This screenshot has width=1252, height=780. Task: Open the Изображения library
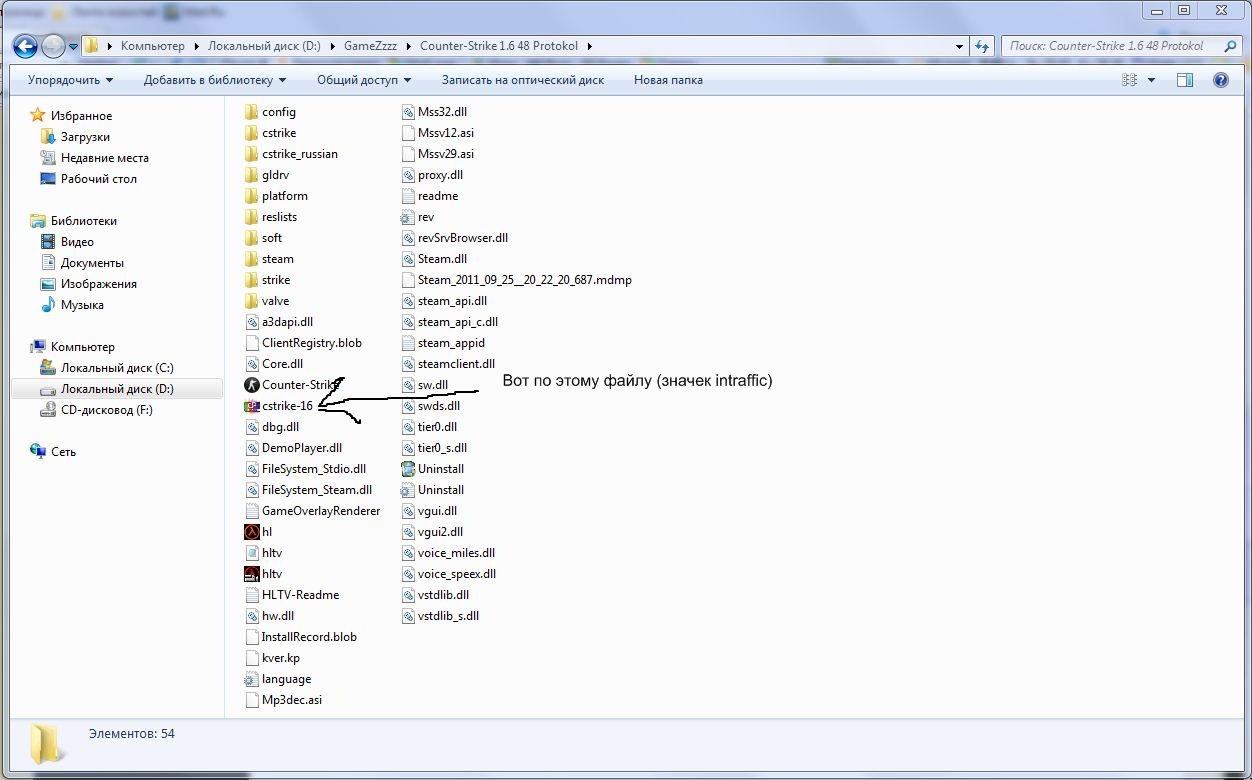[x=98, y=284]
